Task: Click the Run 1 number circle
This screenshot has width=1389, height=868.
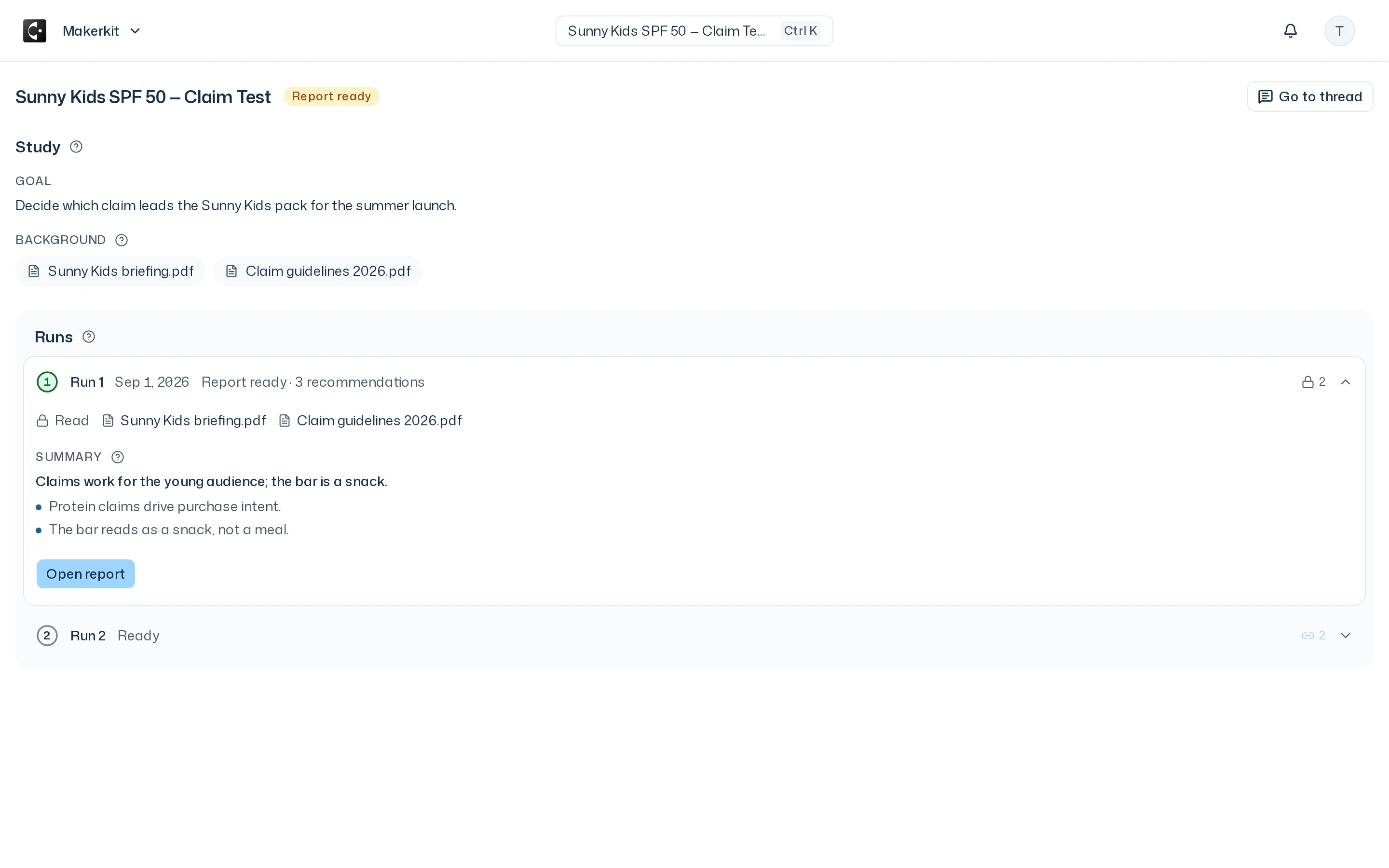Action: click(47, 382)
